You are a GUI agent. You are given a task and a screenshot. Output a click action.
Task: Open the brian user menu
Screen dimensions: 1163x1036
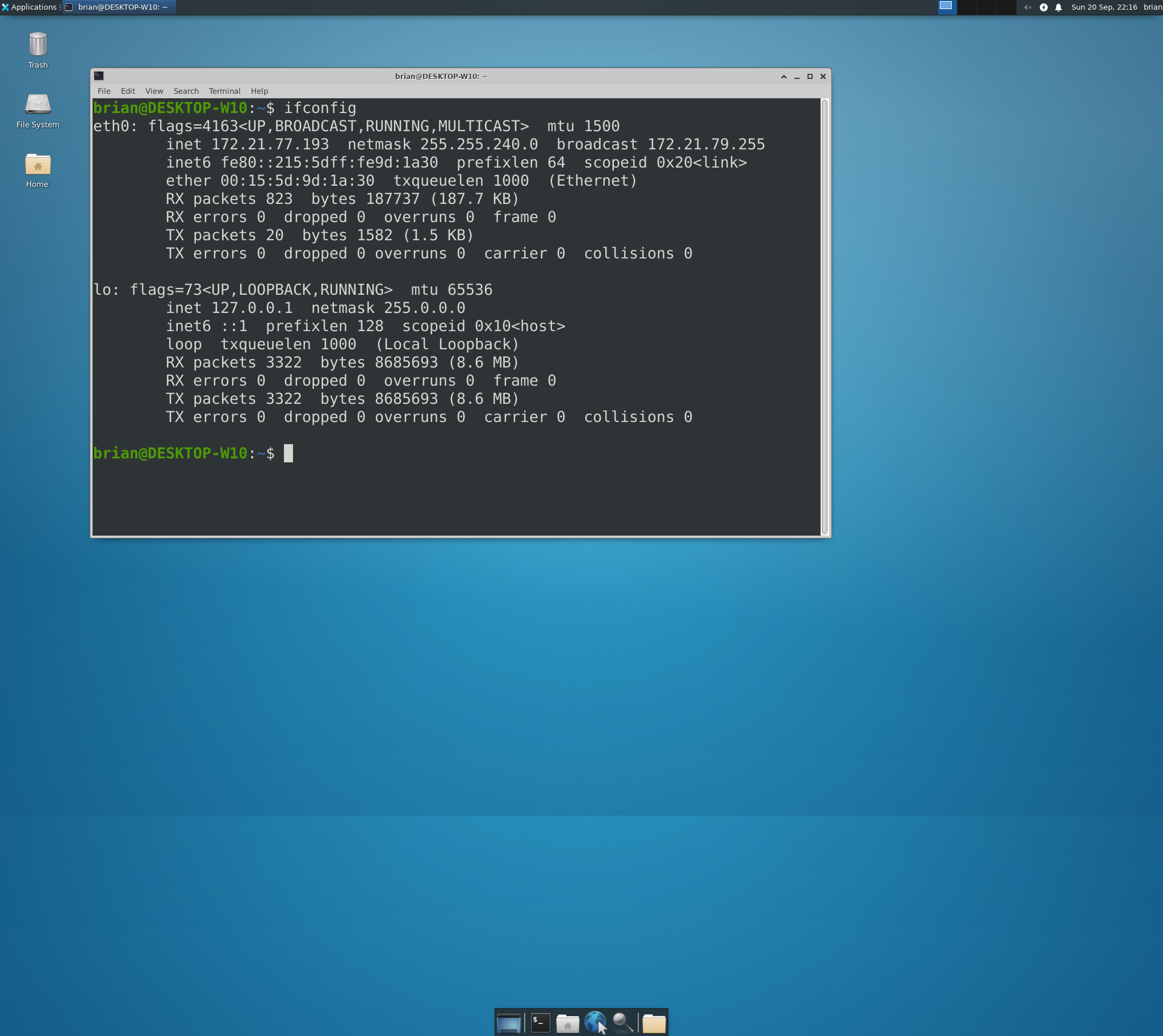1152,7
